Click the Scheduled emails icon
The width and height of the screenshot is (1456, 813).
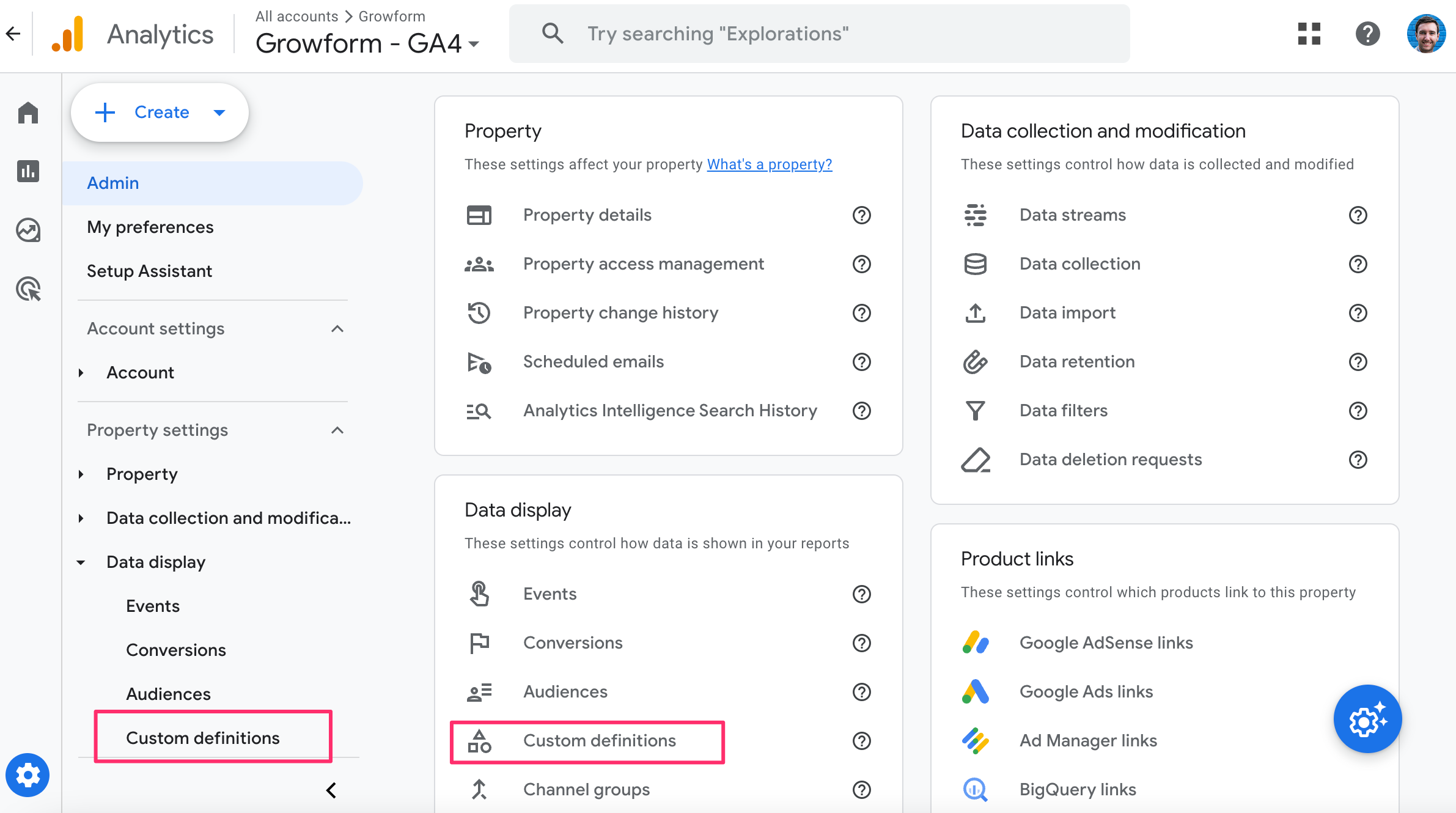[x=479, y=362]
